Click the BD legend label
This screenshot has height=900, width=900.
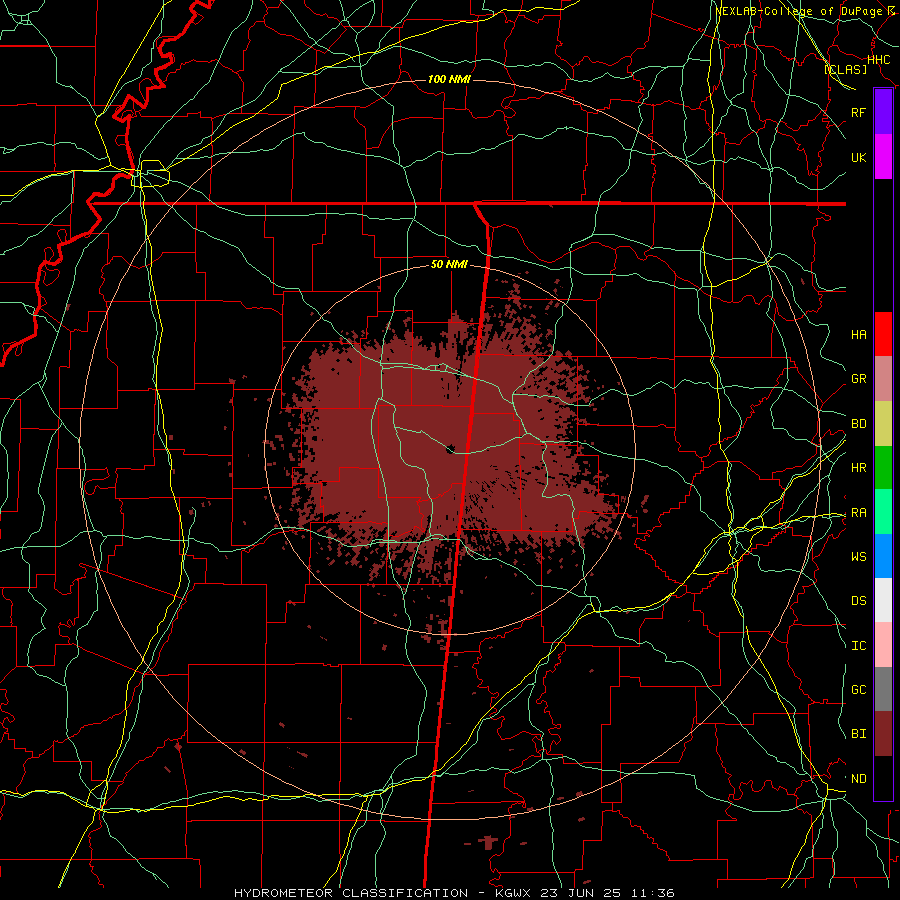click(x=858, y=424)
